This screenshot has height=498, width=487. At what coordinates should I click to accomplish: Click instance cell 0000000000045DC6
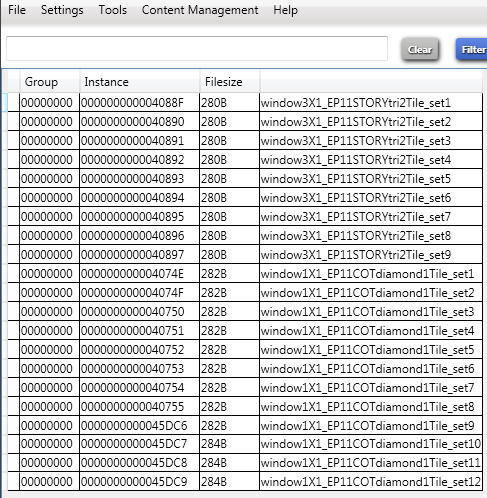(x=140, y=426)
